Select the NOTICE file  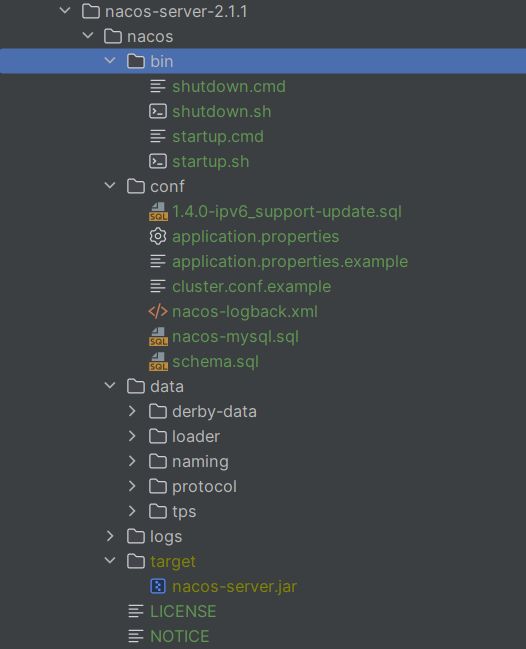[180, 636]
